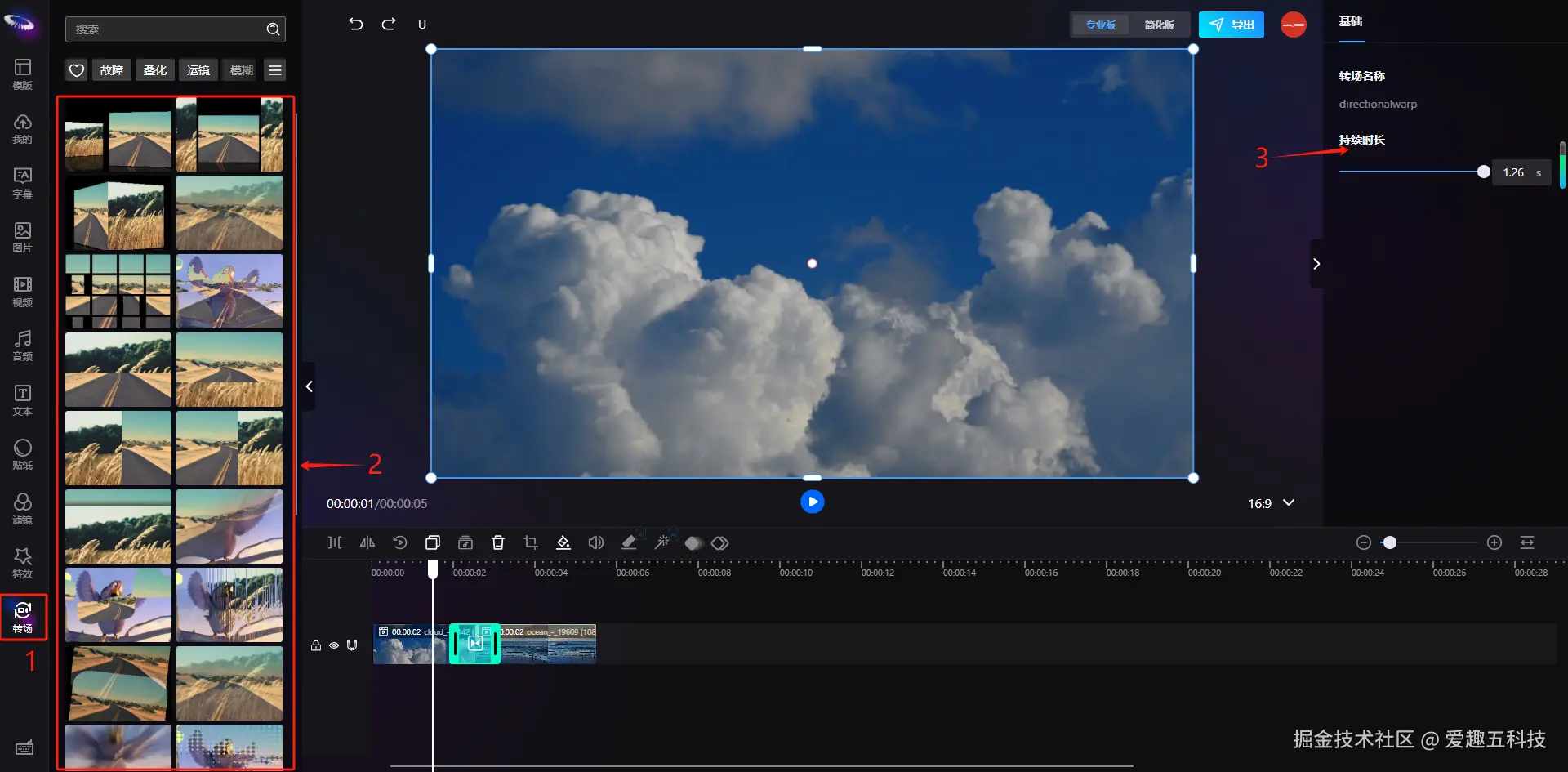Viewport: 1568px width, 772px height.
Task: Select the AI eraser tool
Action: click(629, 542)
